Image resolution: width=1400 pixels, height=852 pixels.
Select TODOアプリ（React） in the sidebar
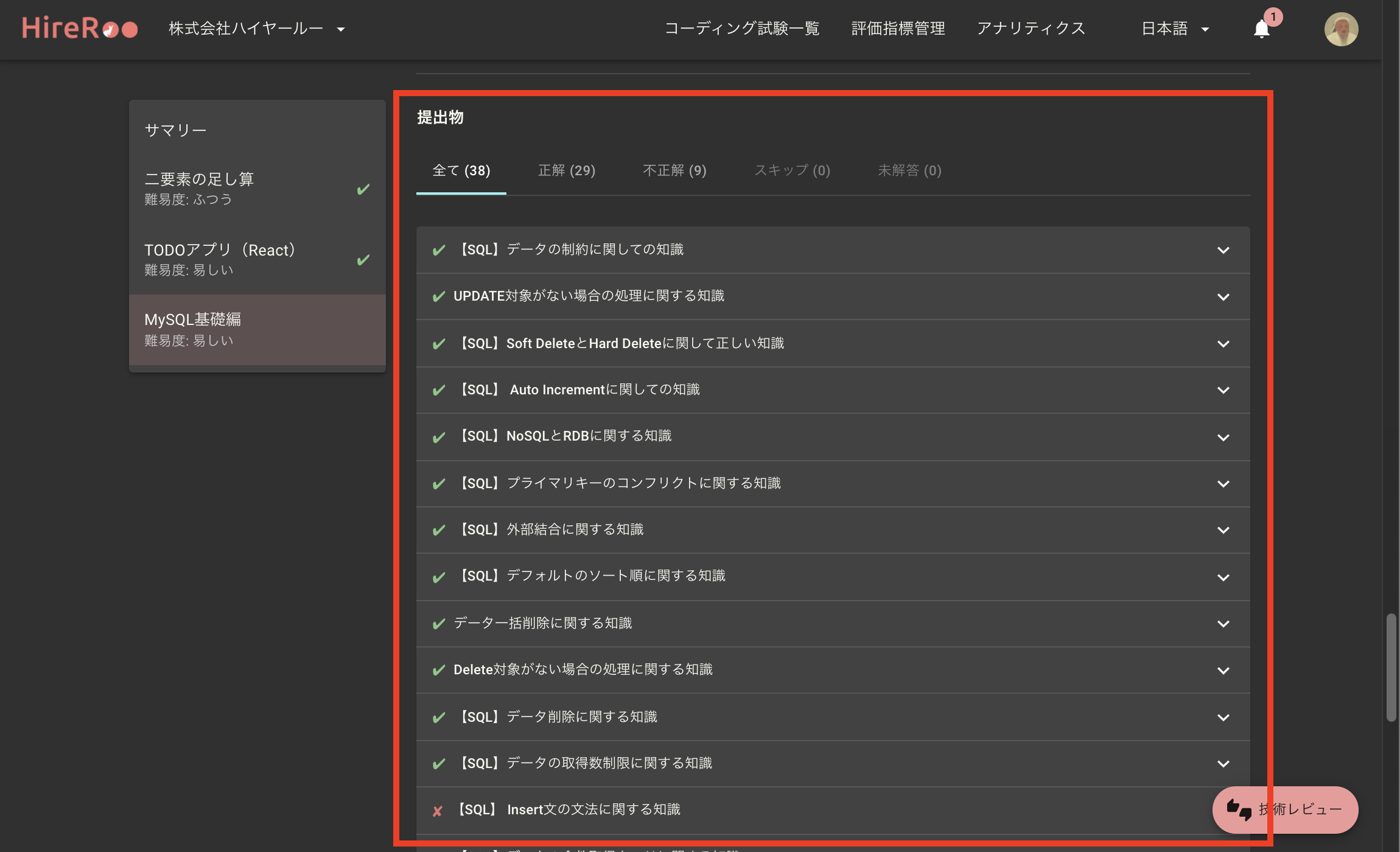pos(257,259)
